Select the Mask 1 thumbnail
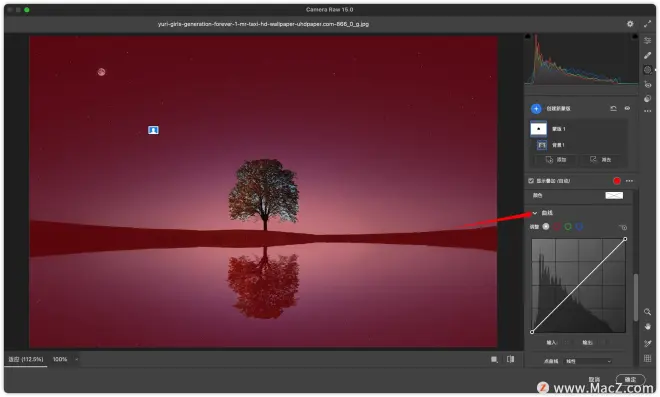 click(x=538, y=129)
